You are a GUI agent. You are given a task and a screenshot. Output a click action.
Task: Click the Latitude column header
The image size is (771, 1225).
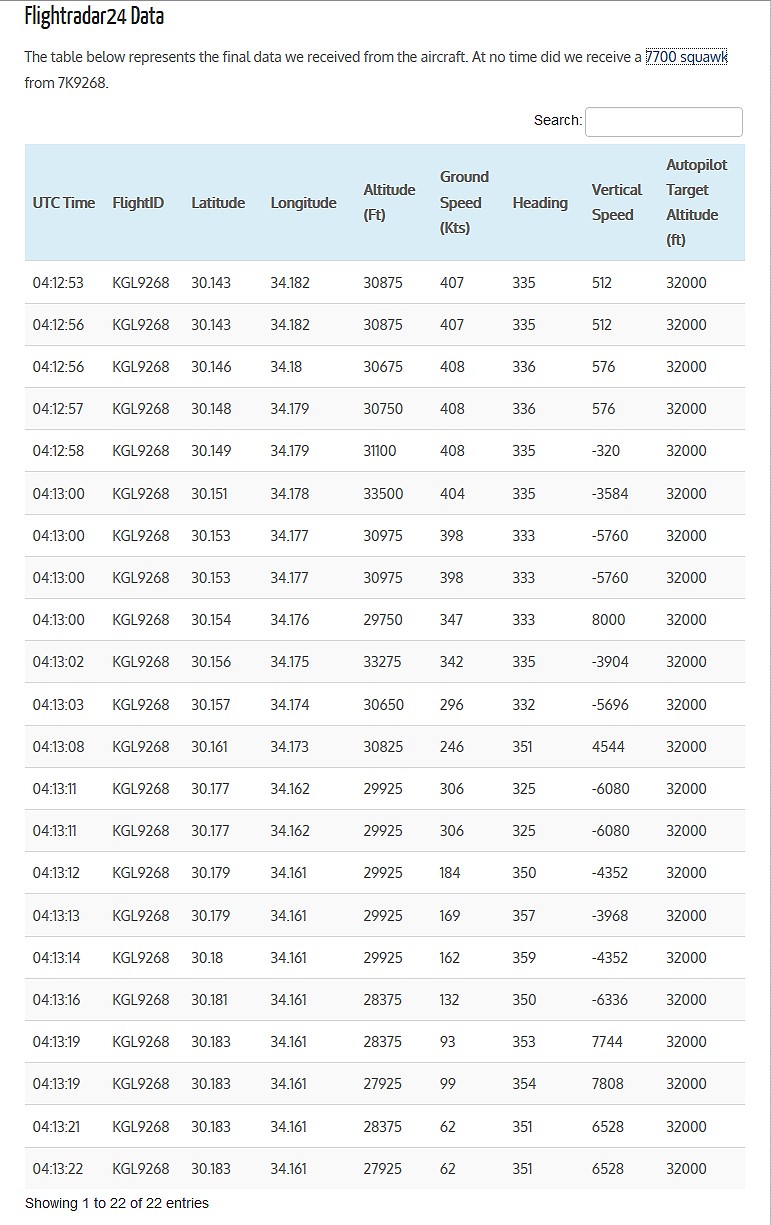(x=218, y=203)
